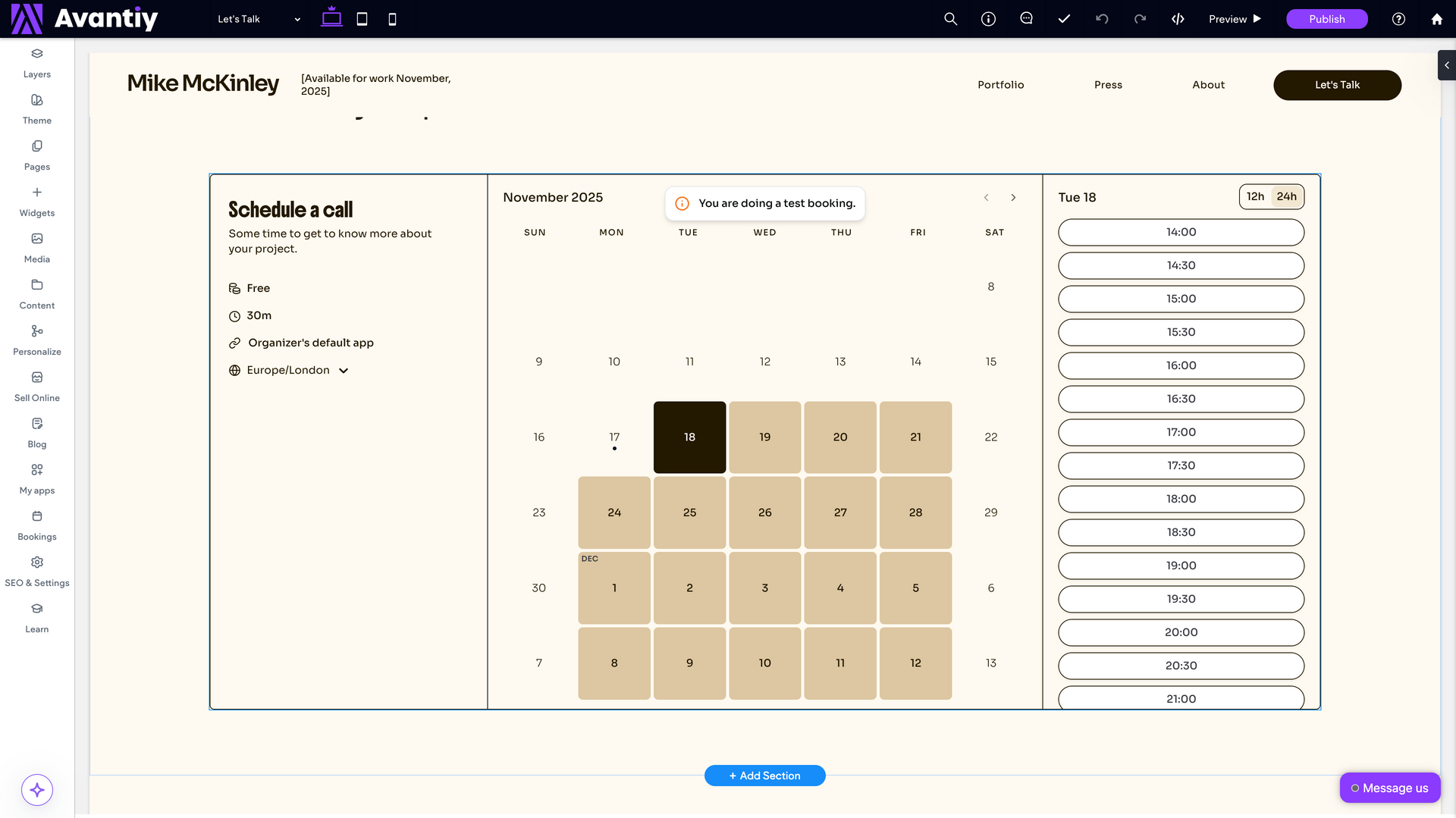Go to next month in calendar
Viewport: 1456px width, 818px height.
tap(1013, 197)
